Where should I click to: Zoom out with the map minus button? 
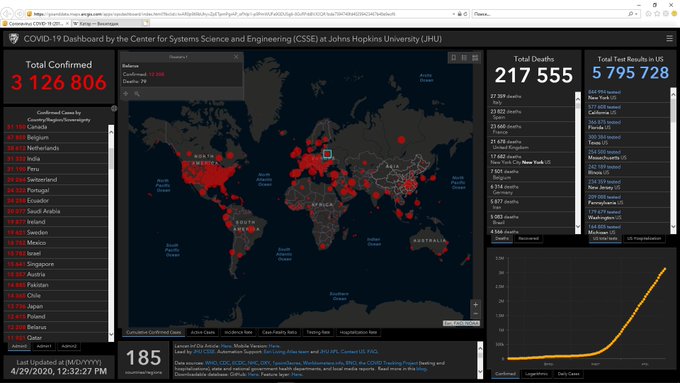click(475, 314)
